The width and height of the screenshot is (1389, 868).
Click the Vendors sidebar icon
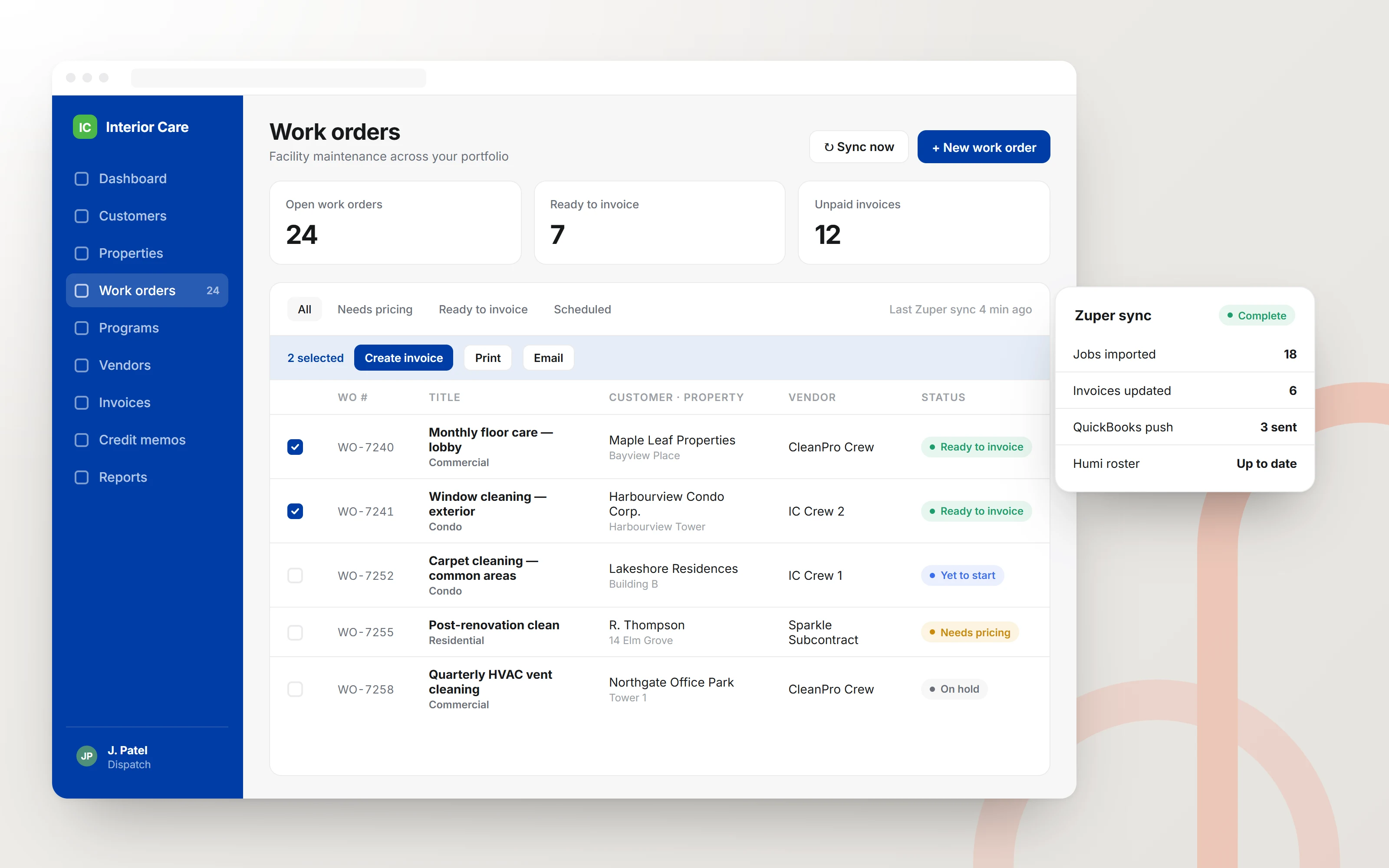pos(82,365)
